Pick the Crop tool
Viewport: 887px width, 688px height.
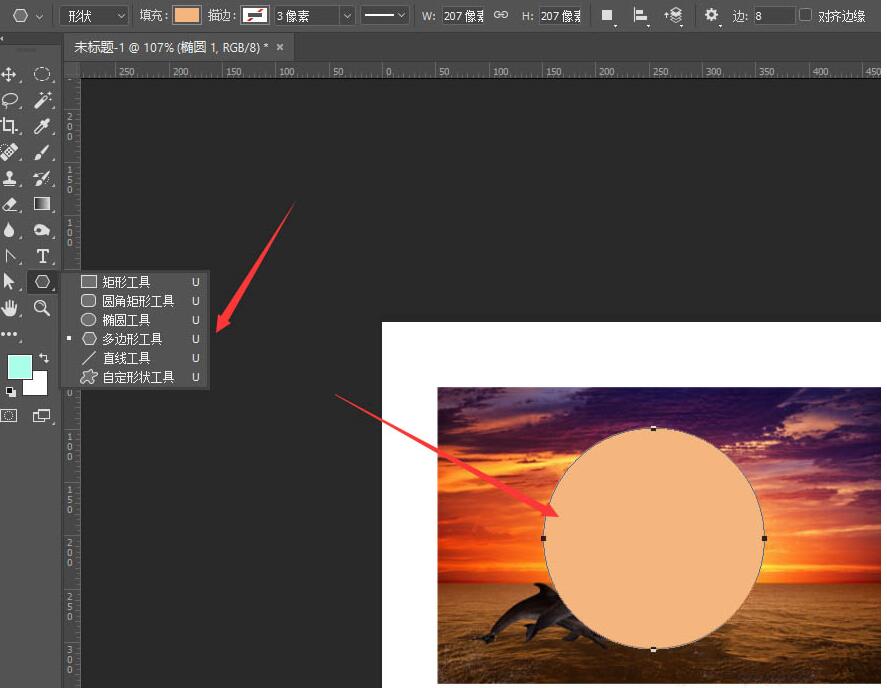coord(10,126)
